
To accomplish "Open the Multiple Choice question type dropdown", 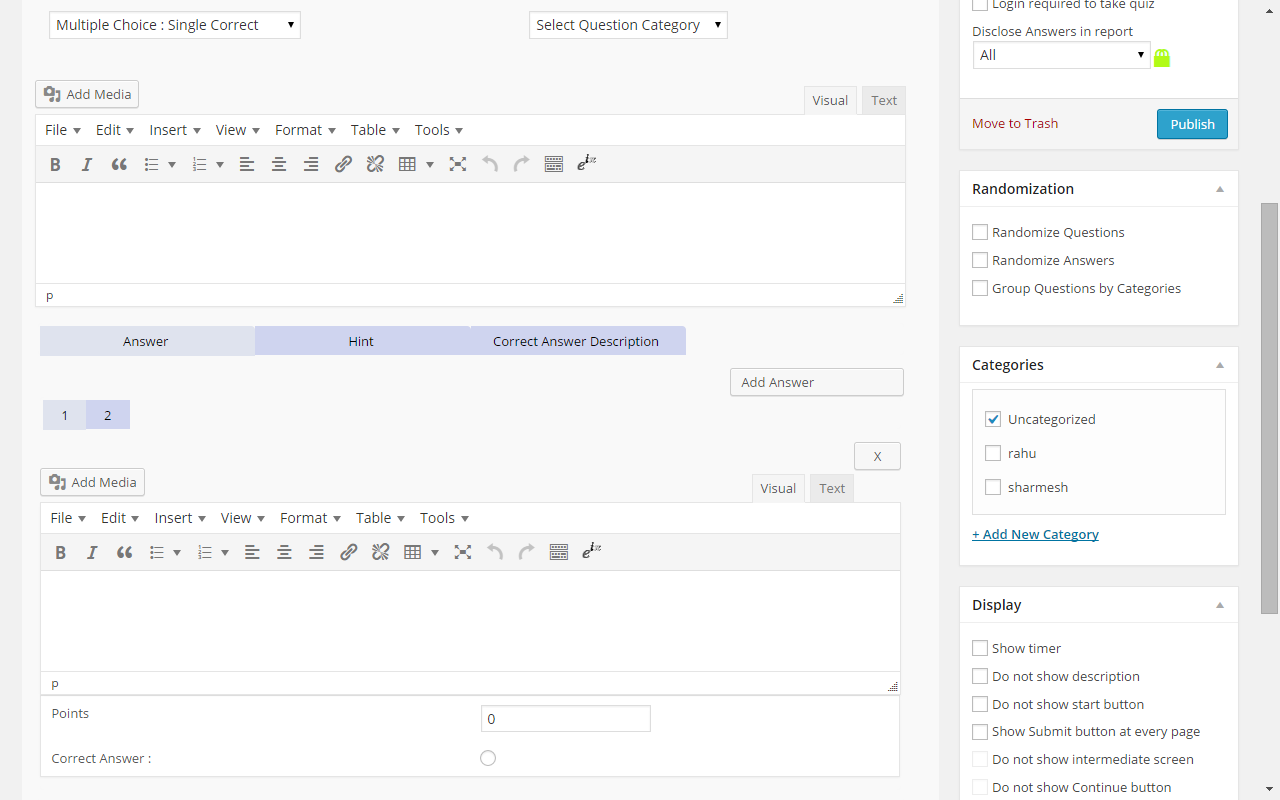I will 175,25.
